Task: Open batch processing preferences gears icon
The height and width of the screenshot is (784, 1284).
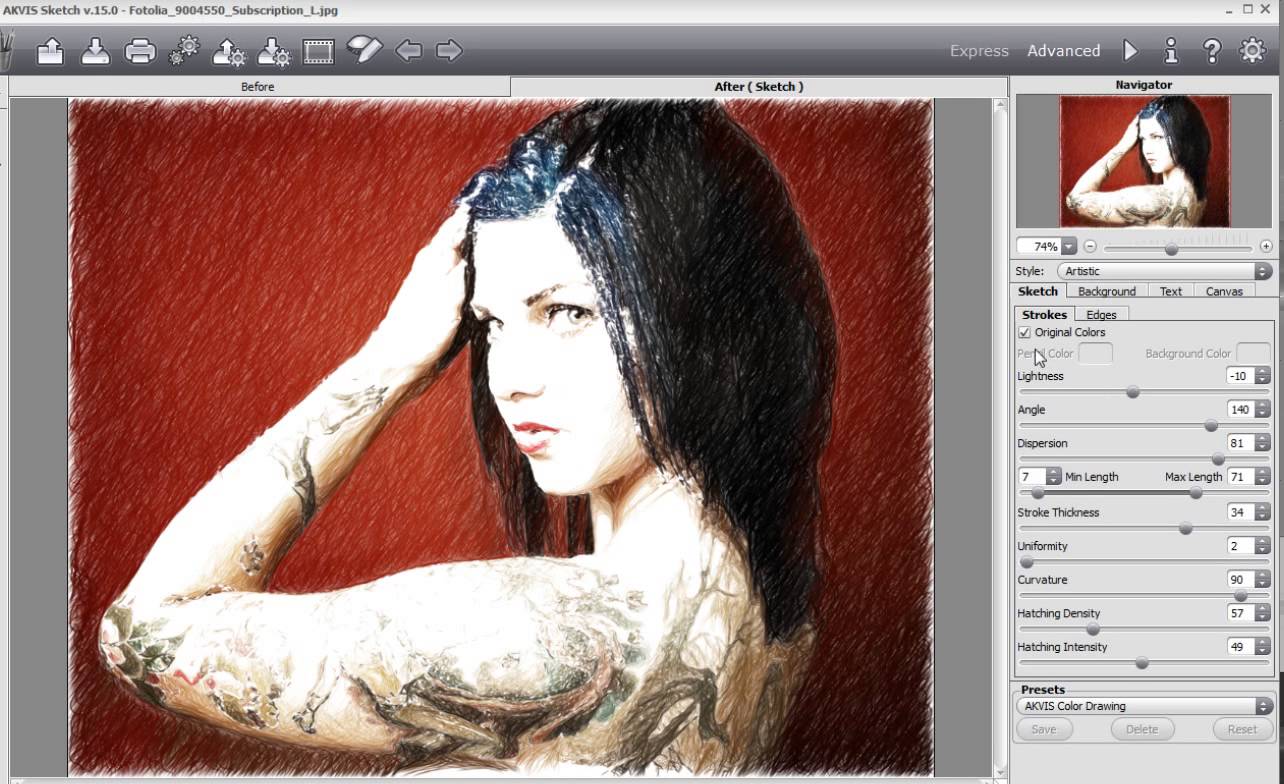Action: (x=183, y=50)
